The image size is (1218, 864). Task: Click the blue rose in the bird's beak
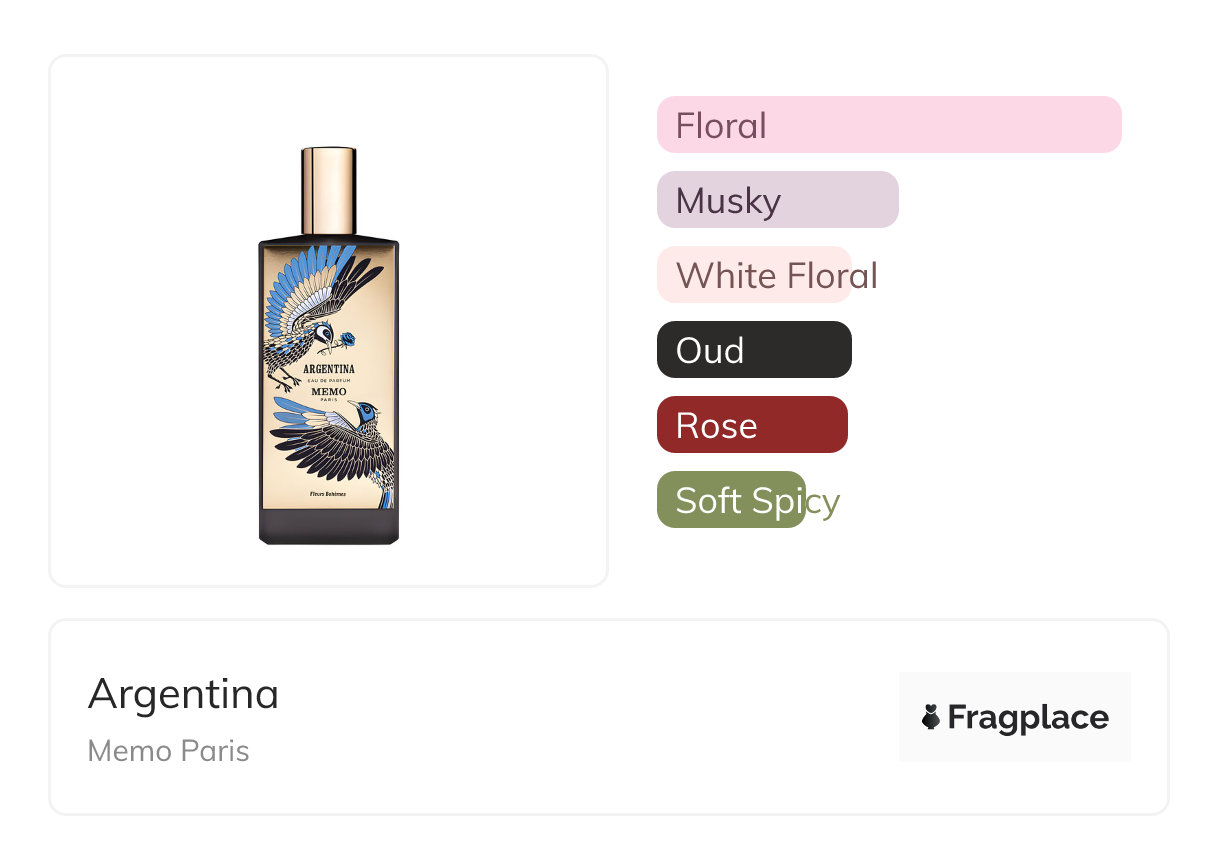click(348, 339)
